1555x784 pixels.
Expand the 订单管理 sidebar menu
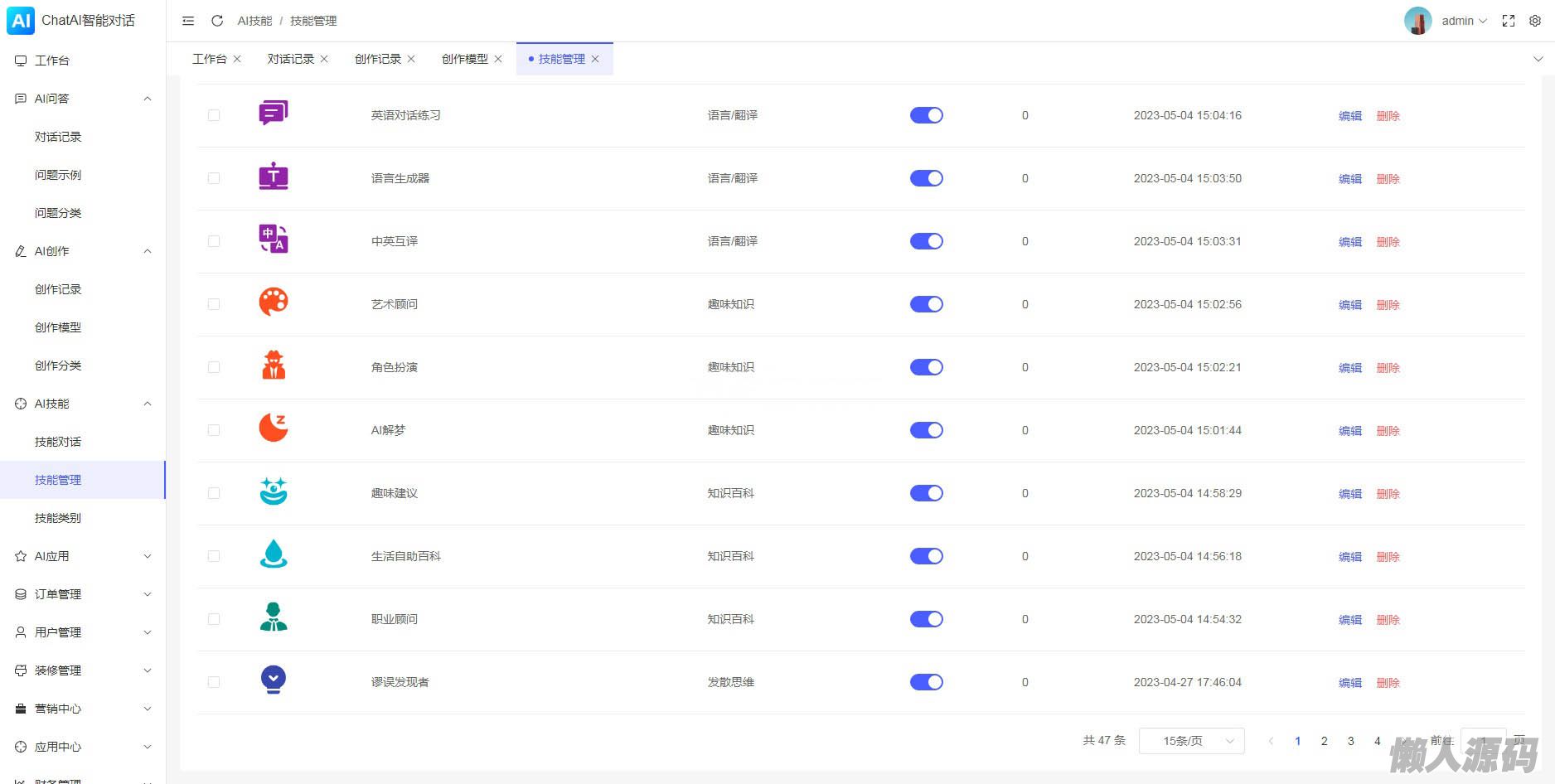point(83,594)
